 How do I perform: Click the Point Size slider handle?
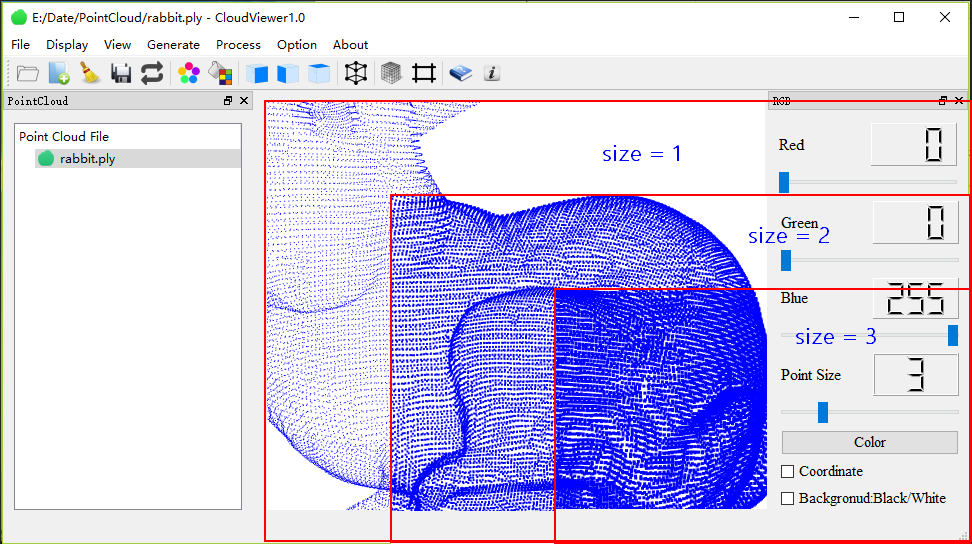[823, 412]
